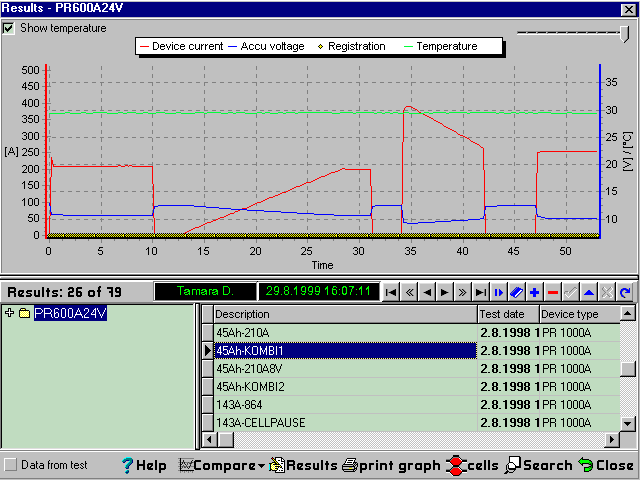The width and height of the screenshot is (640, 480).
Task: Click the refresh data navigator button
Action: pyautogui.click(x=625, y=292)
